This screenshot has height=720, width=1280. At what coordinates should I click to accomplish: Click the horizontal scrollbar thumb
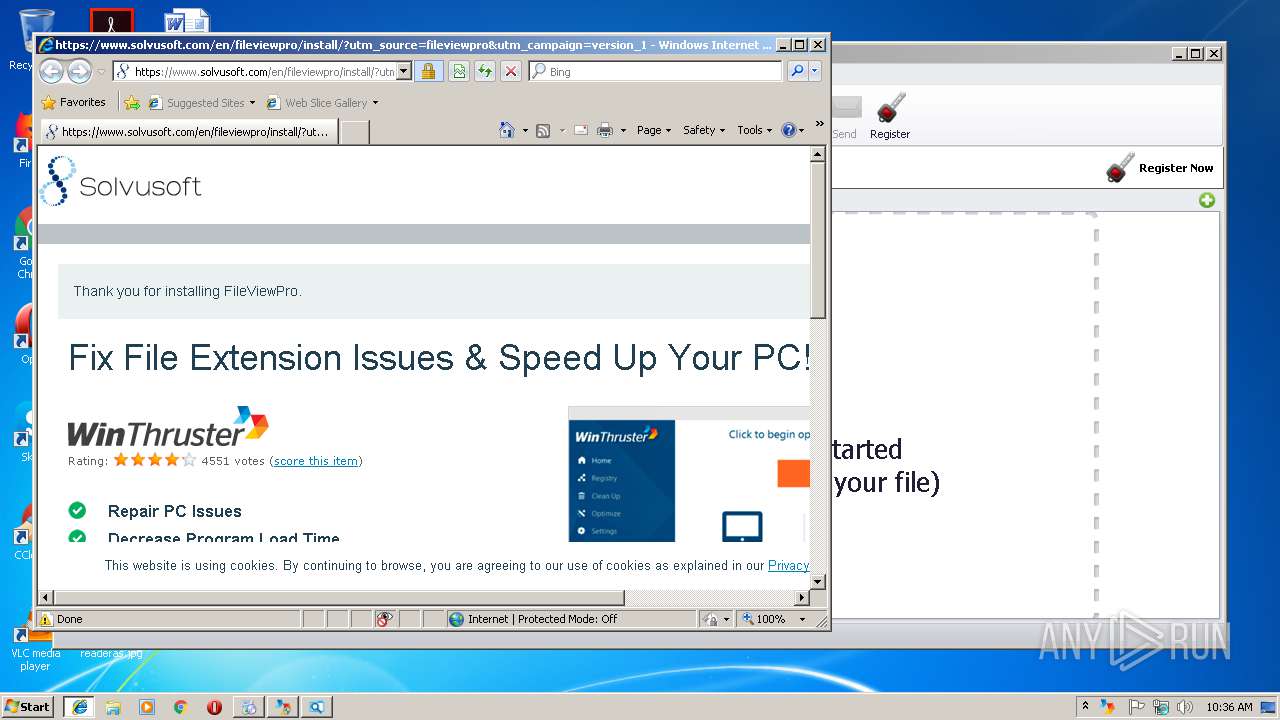click(x=339, y=597)
